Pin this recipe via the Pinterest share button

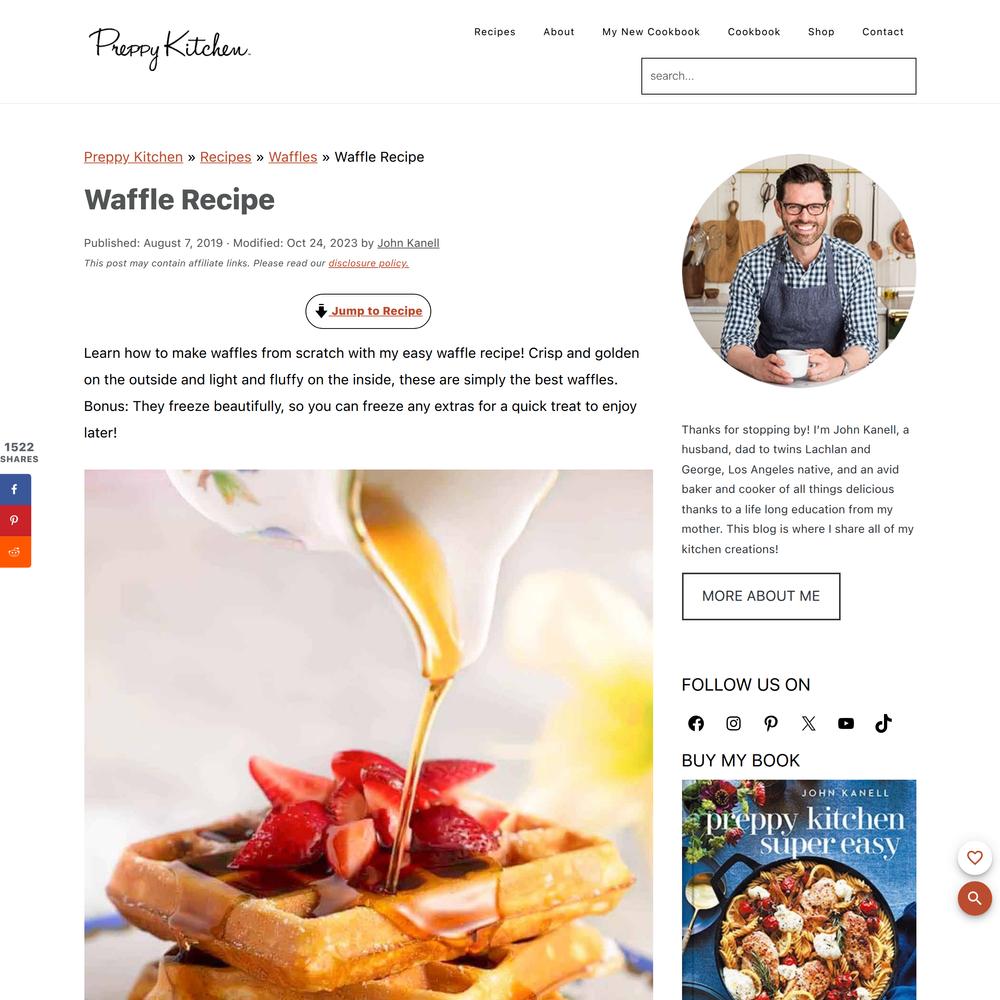pos(15,520)
